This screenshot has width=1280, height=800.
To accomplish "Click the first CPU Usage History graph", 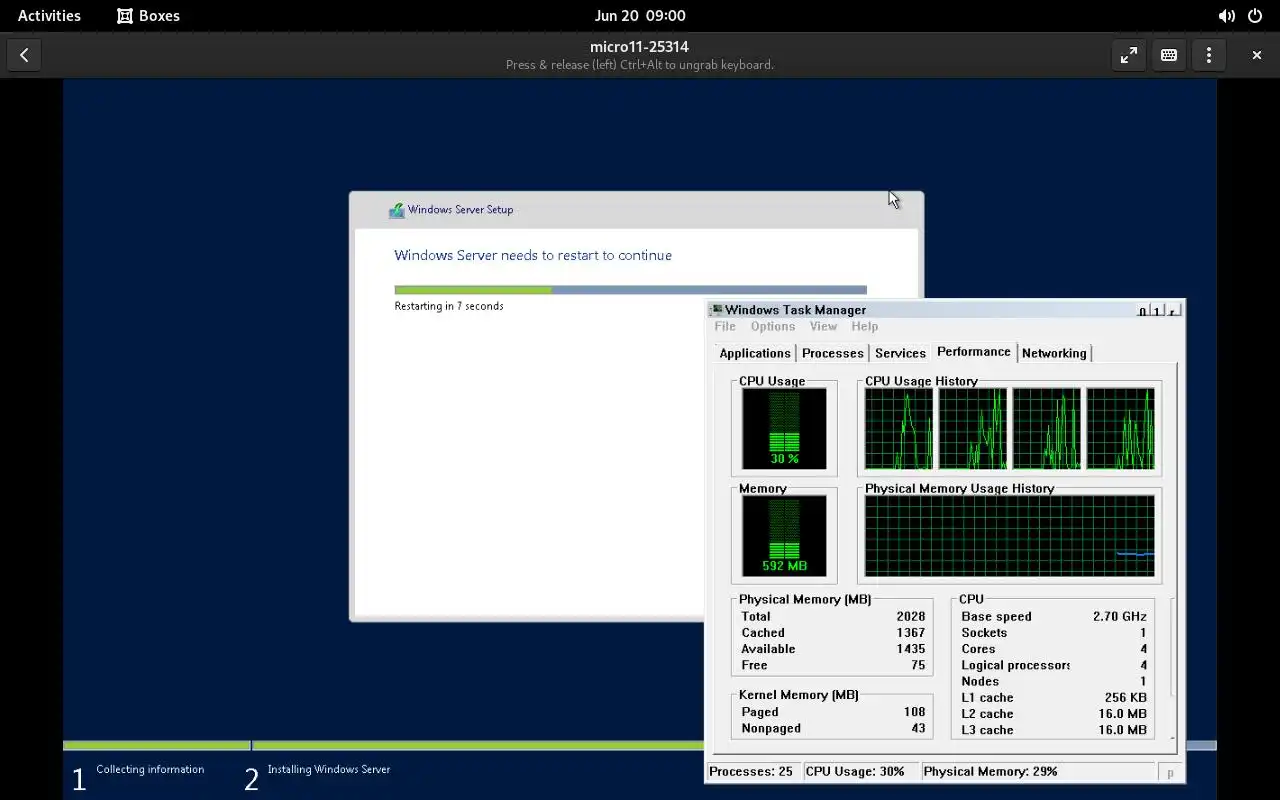I will [899, 428].
